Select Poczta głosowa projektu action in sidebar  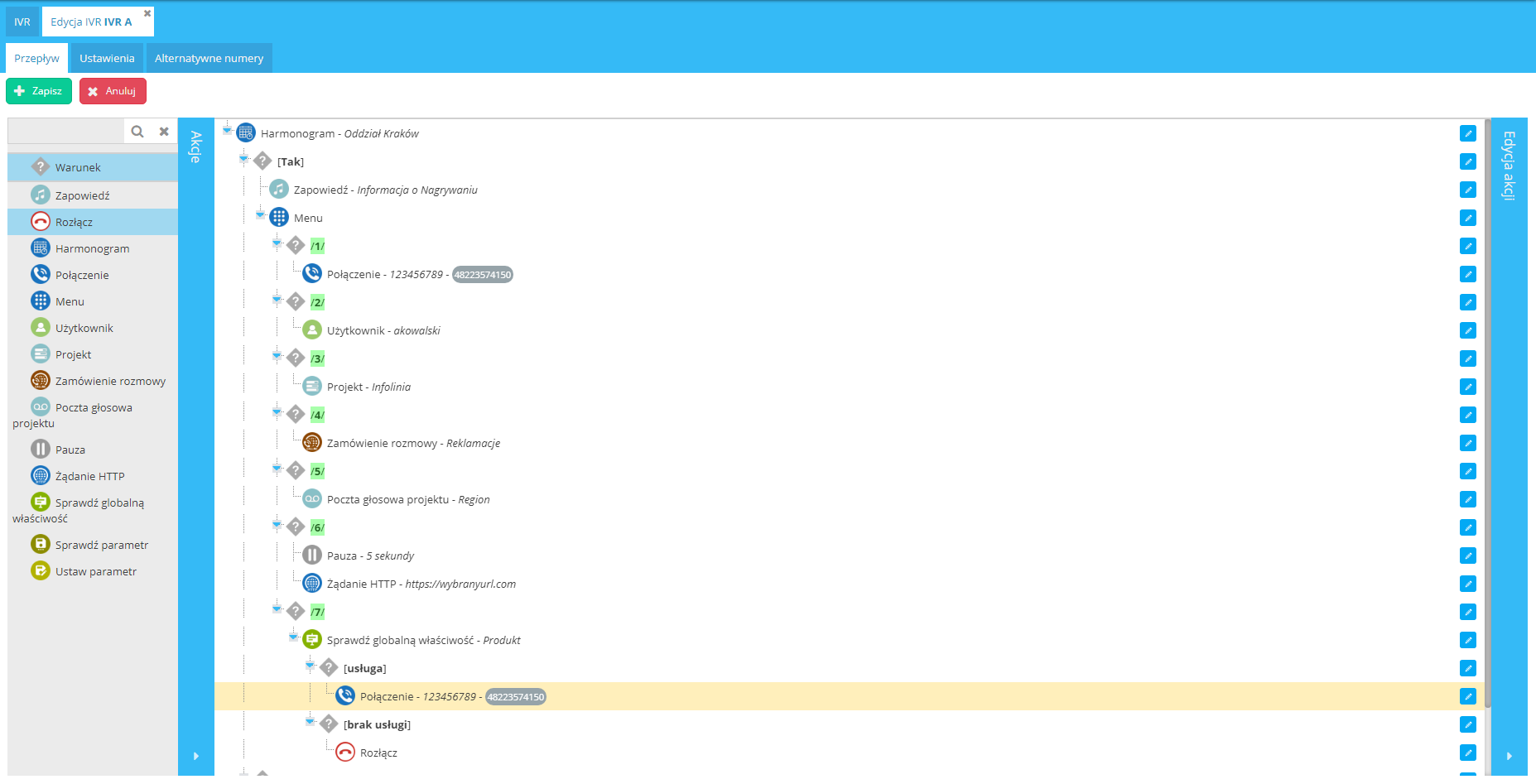pos(93,415)
